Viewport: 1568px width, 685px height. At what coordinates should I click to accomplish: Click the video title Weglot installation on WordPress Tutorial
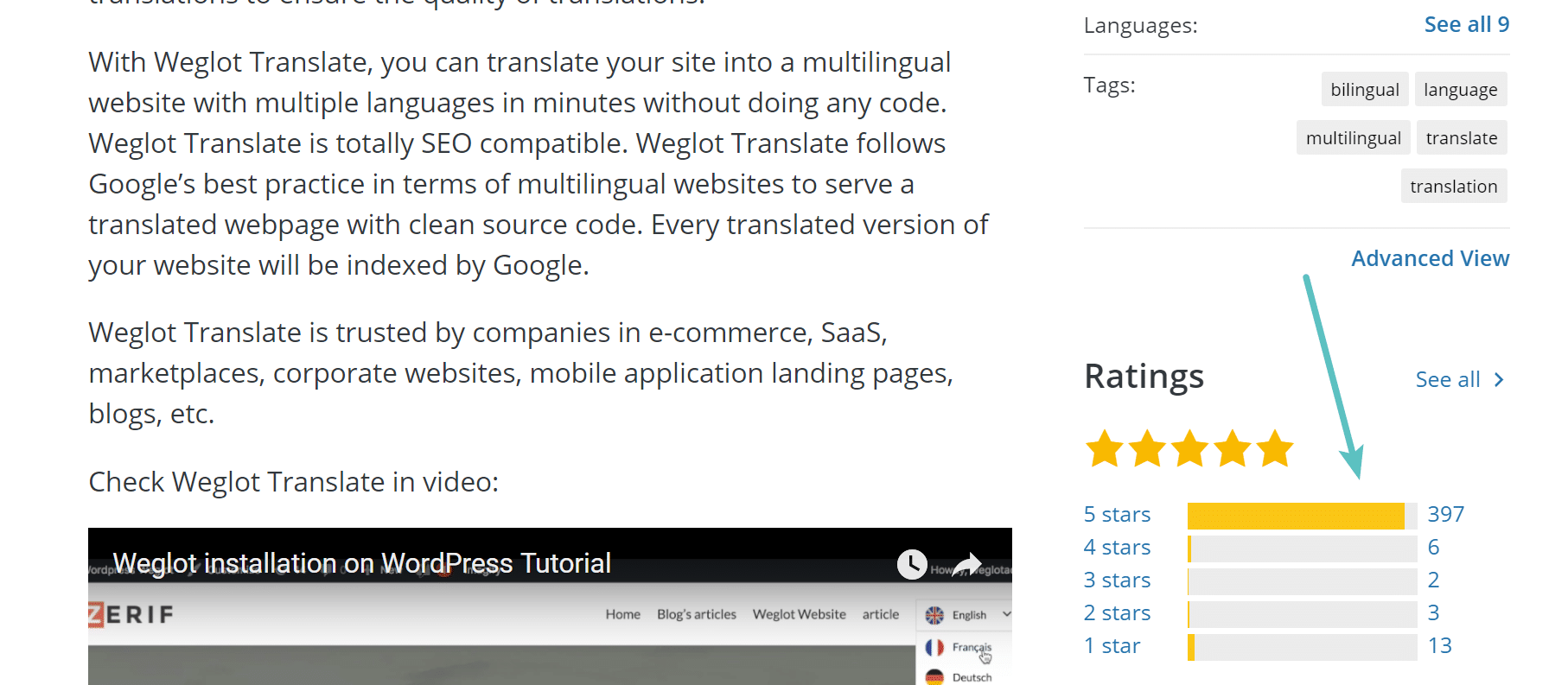pos(362,563)
